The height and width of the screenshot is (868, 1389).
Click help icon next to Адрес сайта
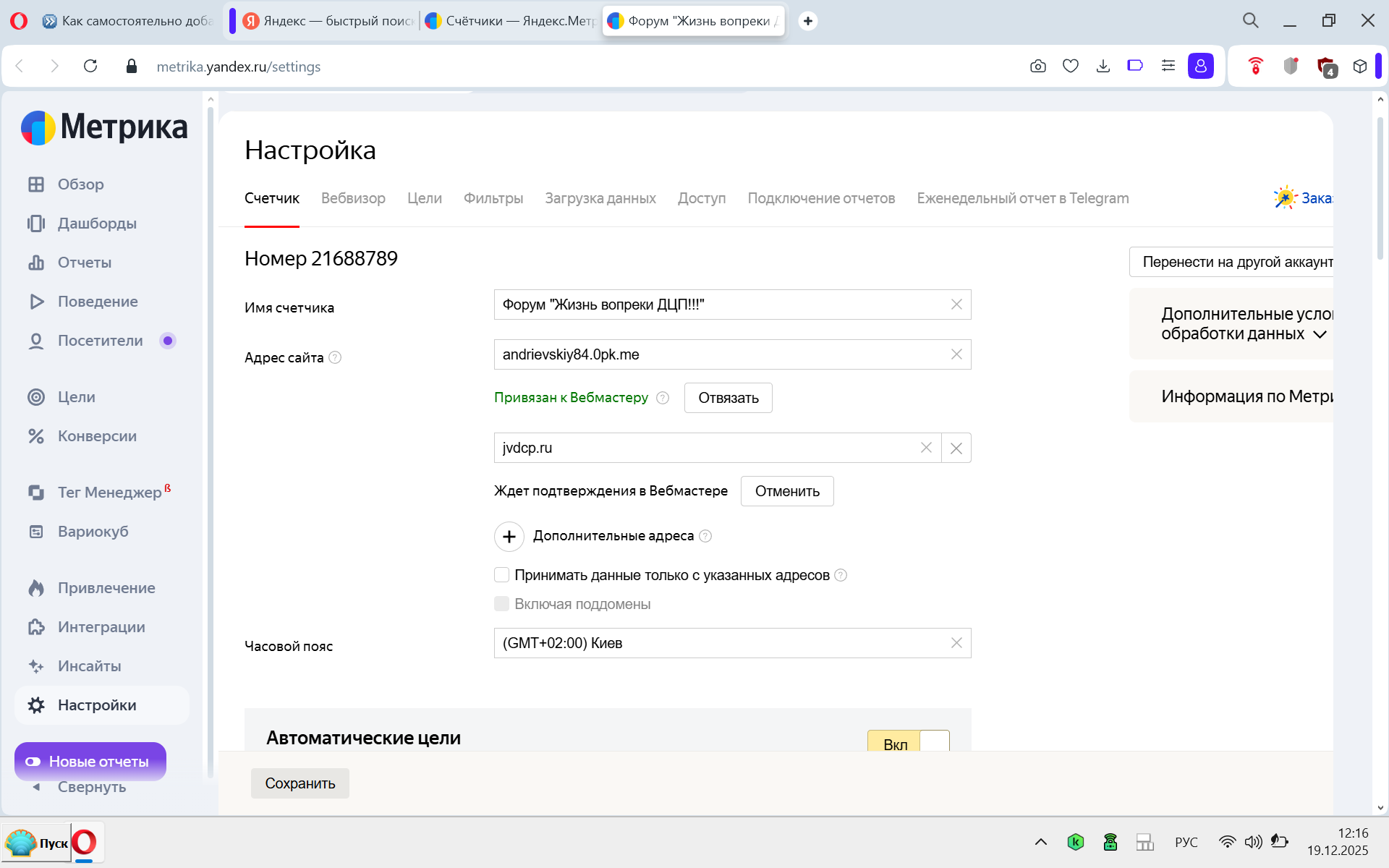click(335, 357)
